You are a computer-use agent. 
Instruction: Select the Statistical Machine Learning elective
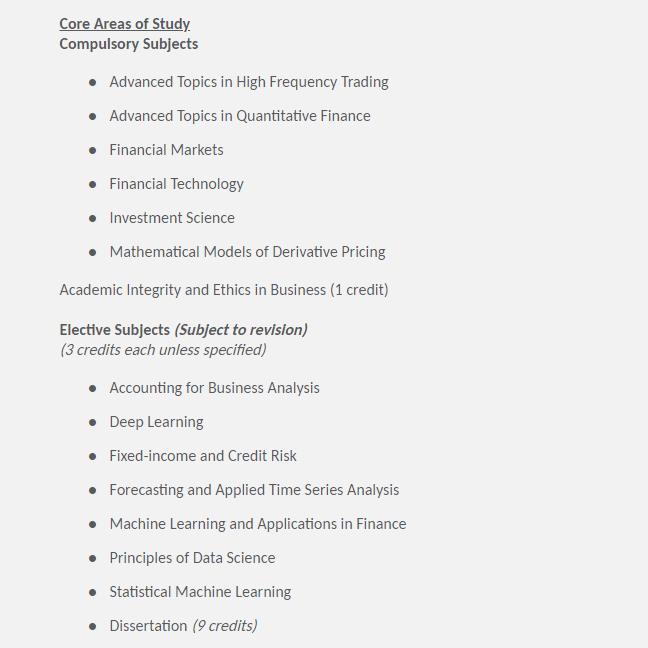click(200, 592)
